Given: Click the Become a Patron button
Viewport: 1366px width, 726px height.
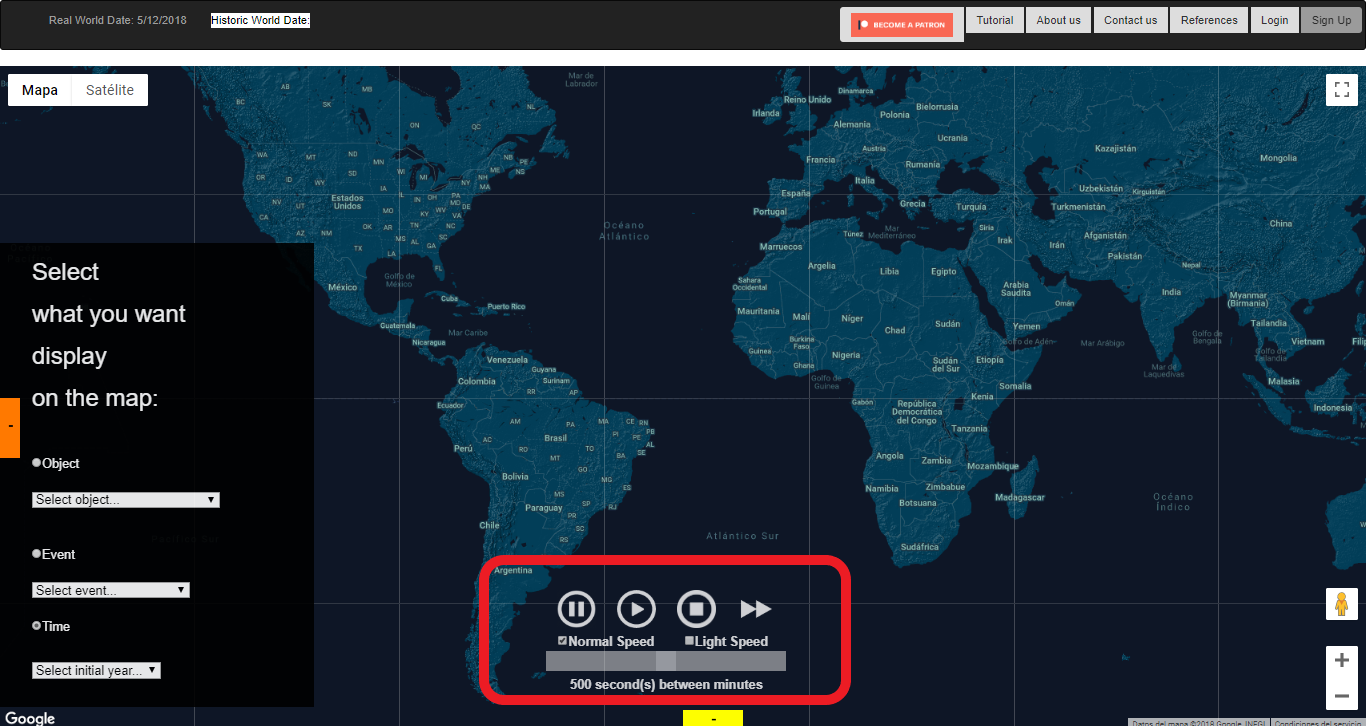Looking at the screenshot, I should coord(902,25).
